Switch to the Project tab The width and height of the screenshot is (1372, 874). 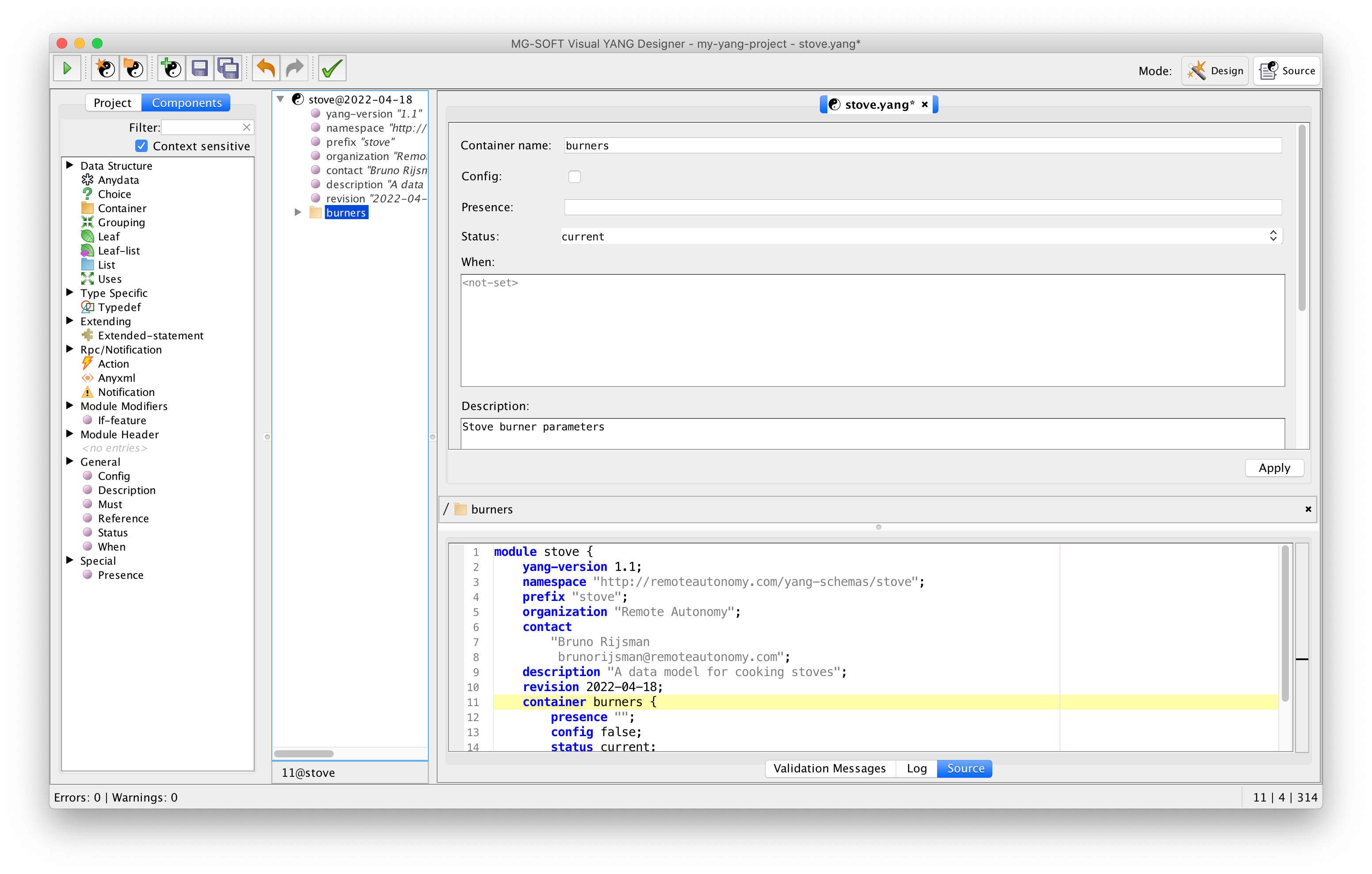point(113,102)
